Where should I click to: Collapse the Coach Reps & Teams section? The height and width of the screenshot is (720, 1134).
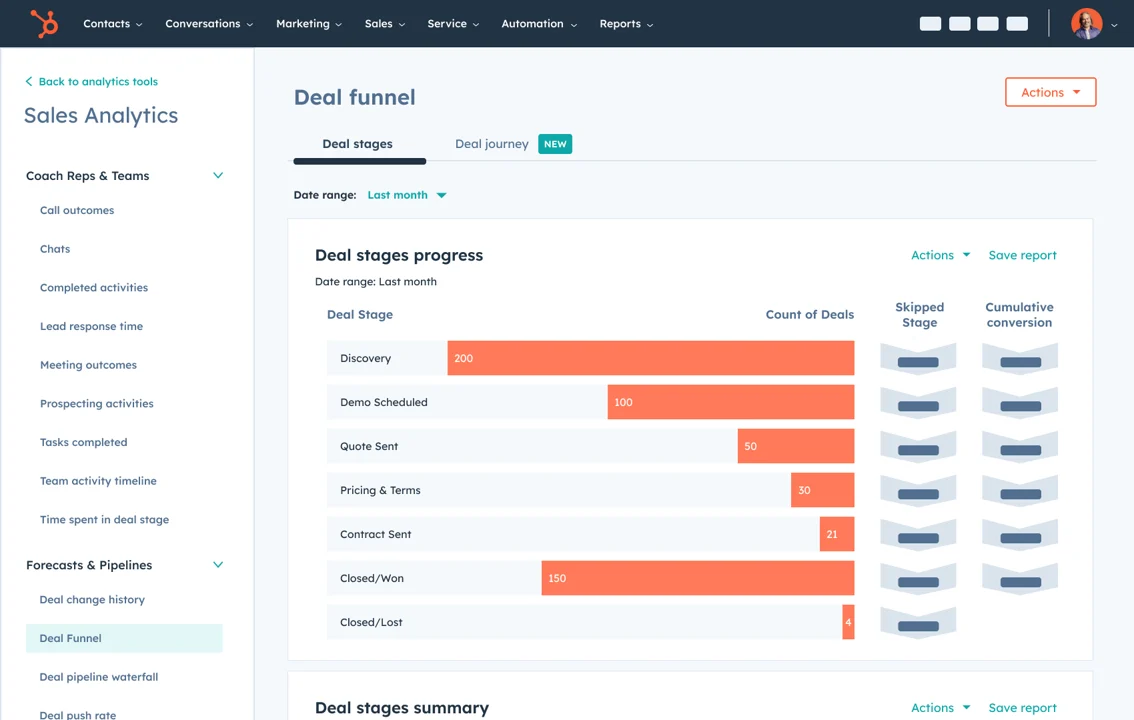(218, 176)
